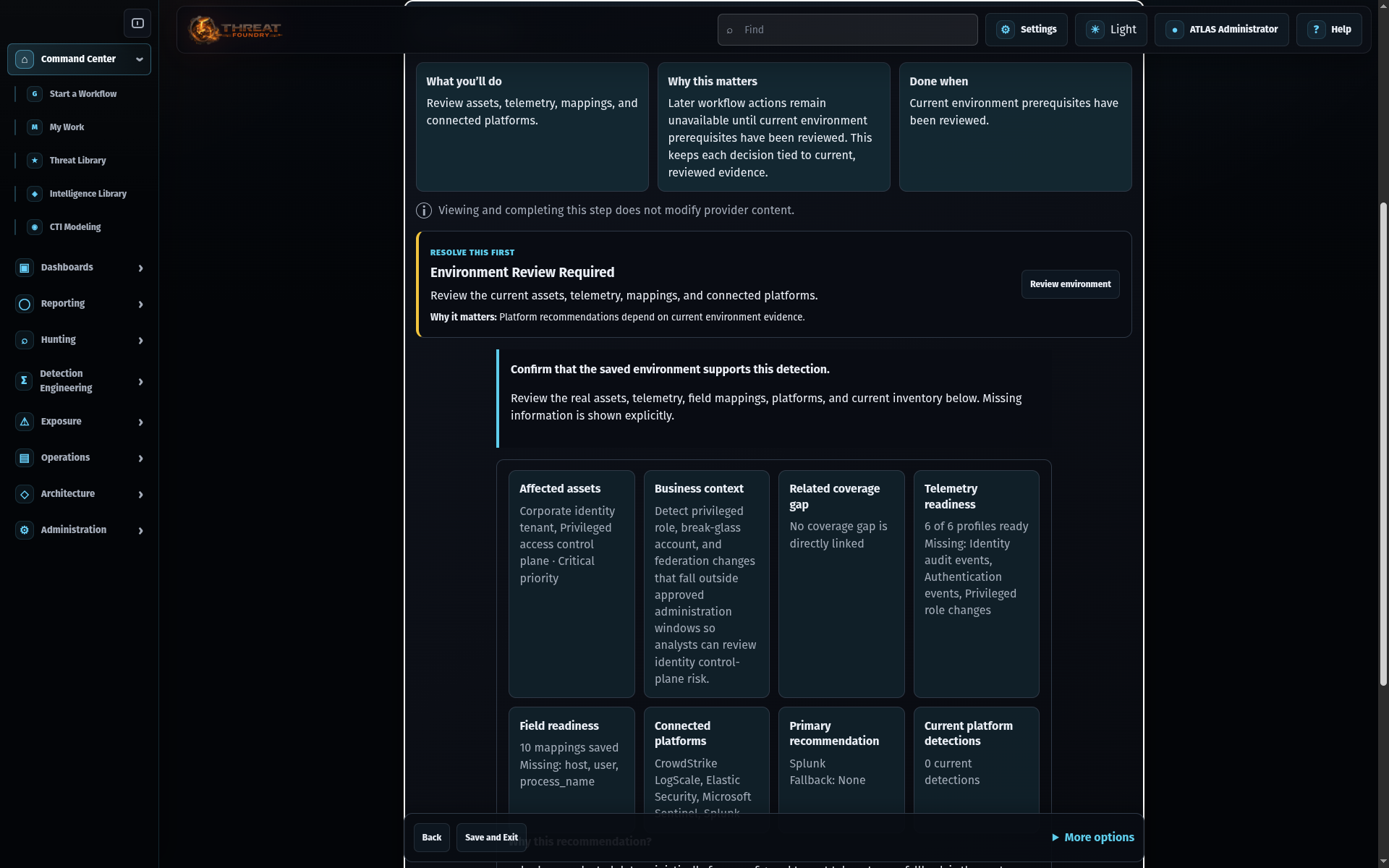Open Threat Library menu item
Screen dimensions: 1389x868
point(77,161)
